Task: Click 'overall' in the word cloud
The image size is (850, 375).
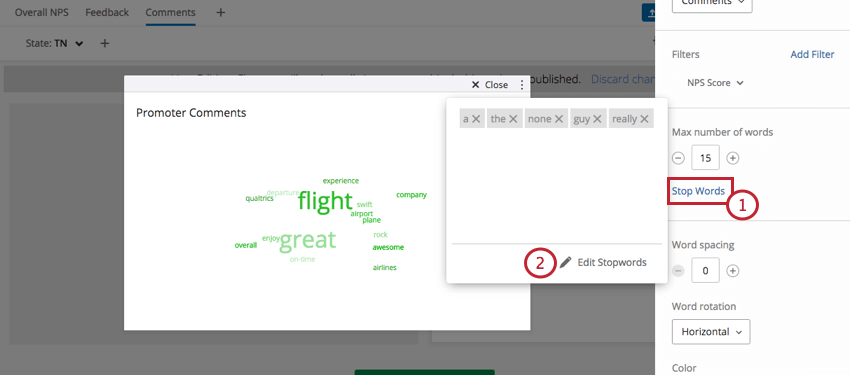Action: (x=246, y=245)
